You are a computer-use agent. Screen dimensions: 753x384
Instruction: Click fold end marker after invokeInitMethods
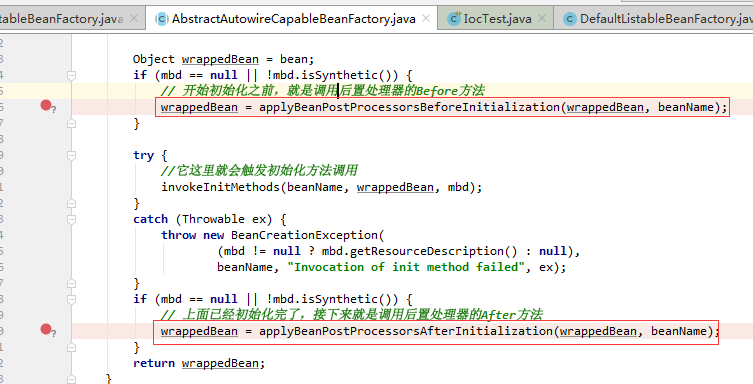tap(72, 204)
